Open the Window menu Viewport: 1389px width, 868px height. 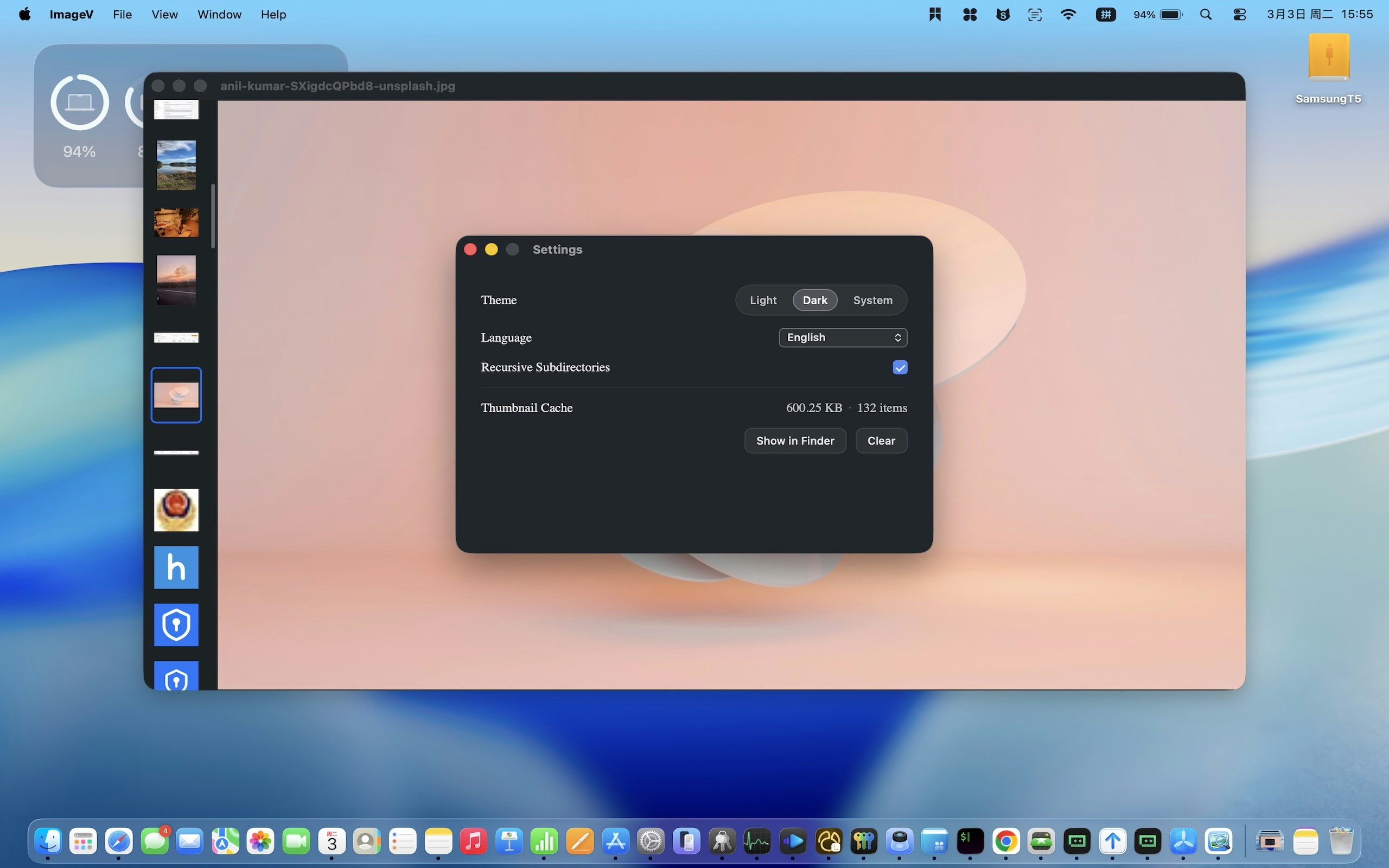coord(219,14)
